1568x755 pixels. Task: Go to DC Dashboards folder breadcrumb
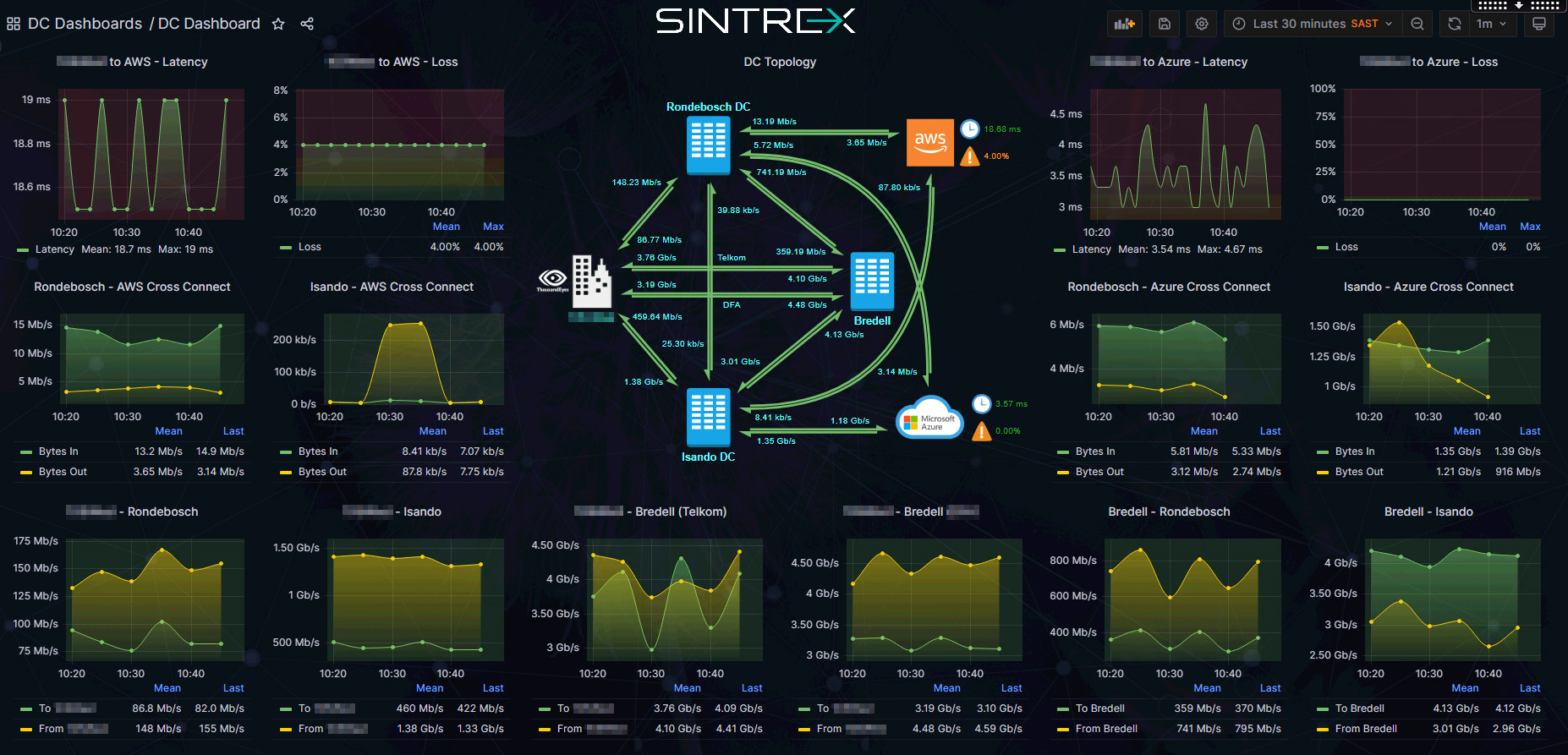[85, 24]
